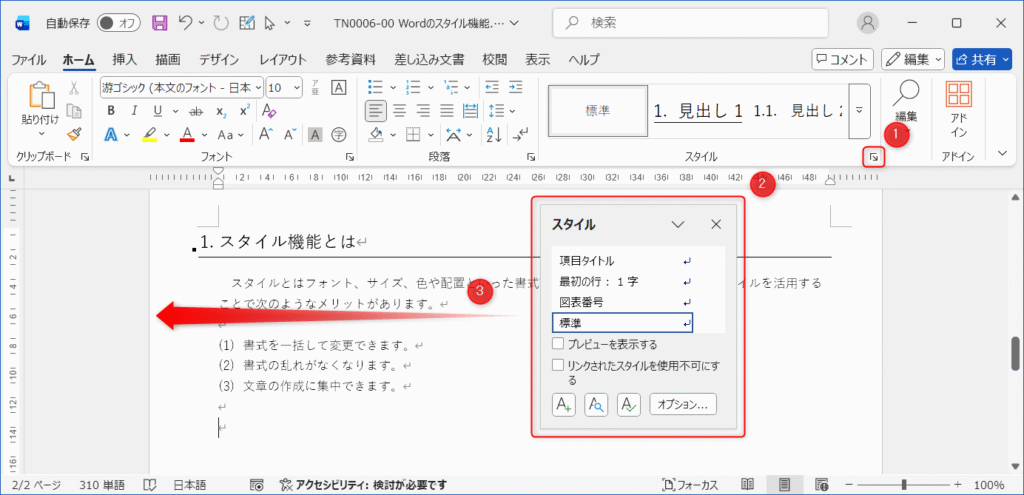Click the New Style button in Styles pane
Screen dimensions: 1024x495
click(564, 404)
